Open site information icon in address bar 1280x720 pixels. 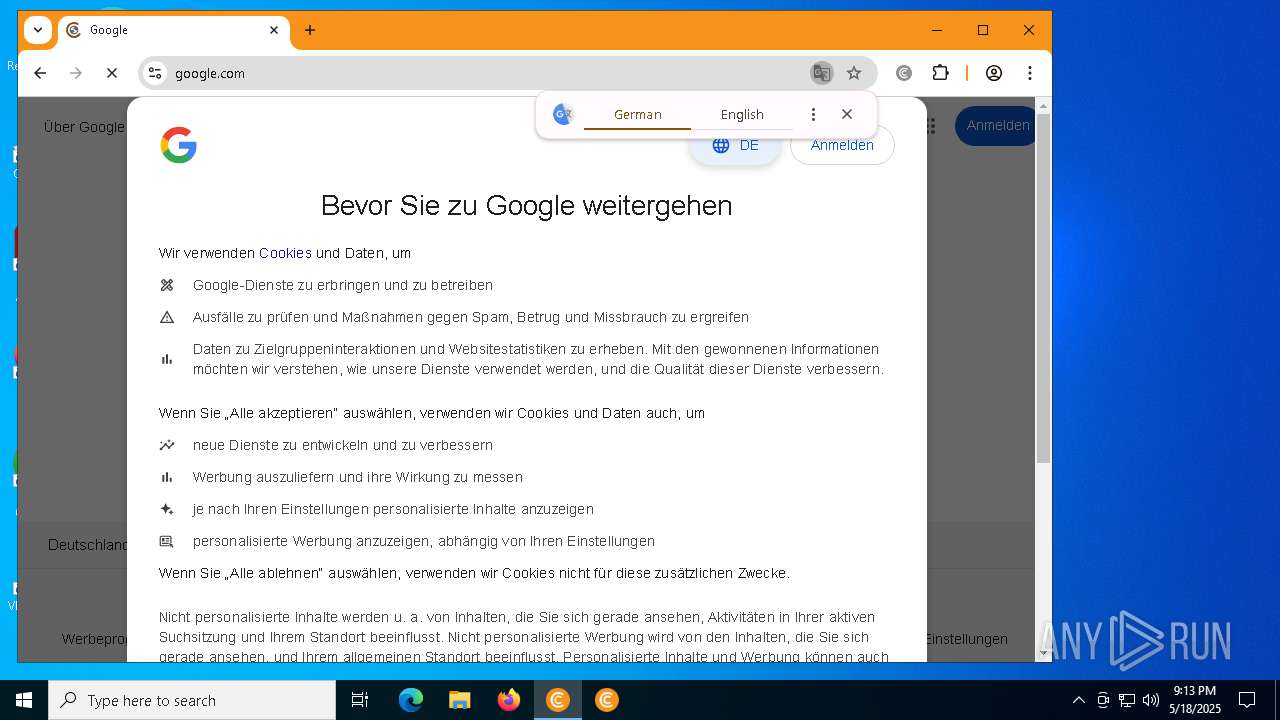154,73
